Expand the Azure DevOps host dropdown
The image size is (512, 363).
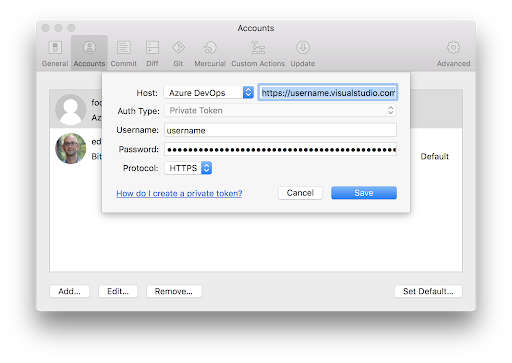coord(209,92)
